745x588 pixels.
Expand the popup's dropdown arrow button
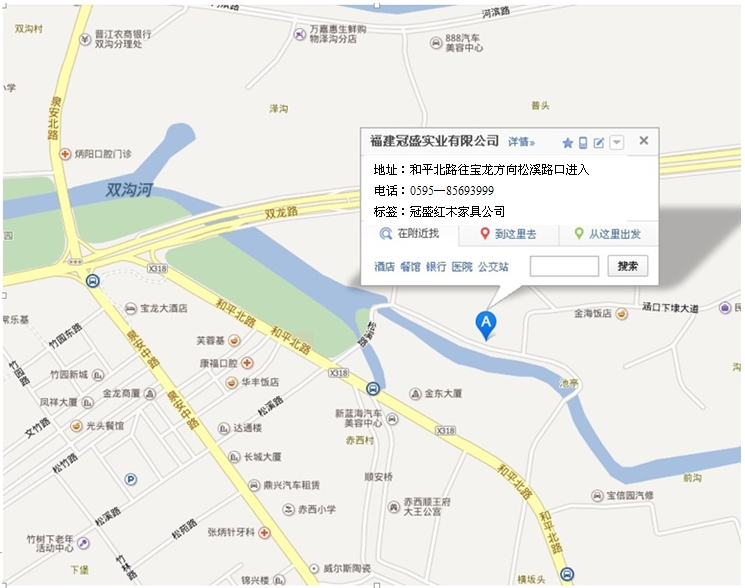(617, 142)
